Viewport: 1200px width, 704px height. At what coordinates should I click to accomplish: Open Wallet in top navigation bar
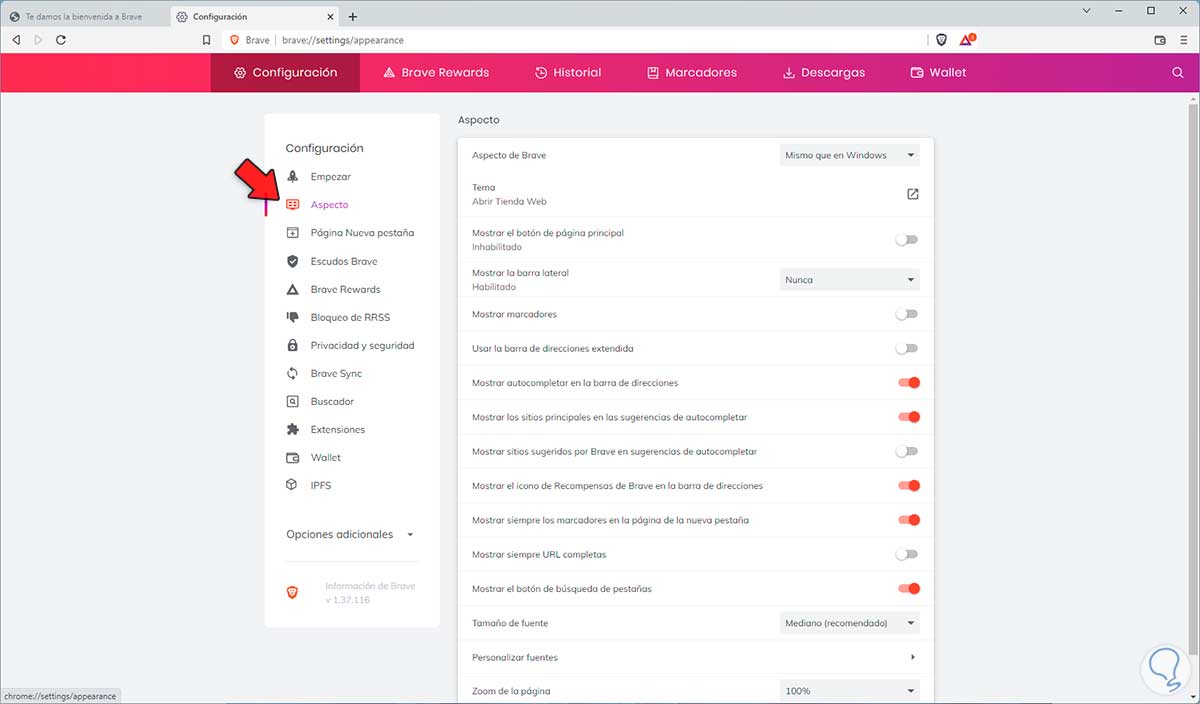[938, 73]
